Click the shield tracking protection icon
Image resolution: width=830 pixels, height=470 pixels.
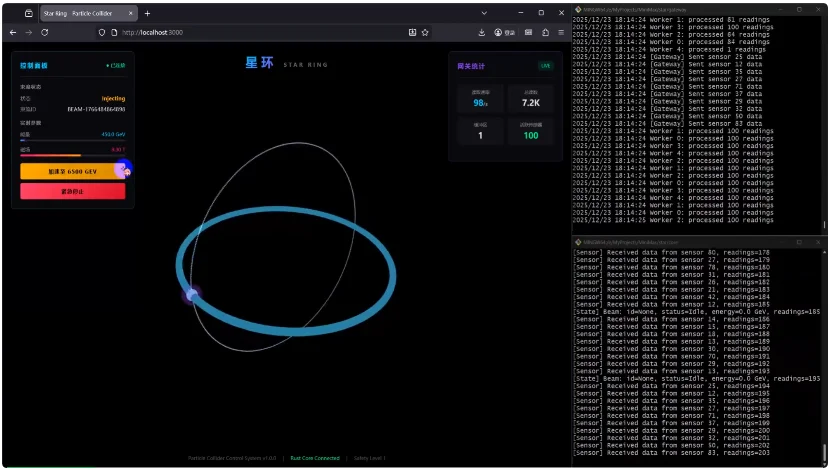102,32
